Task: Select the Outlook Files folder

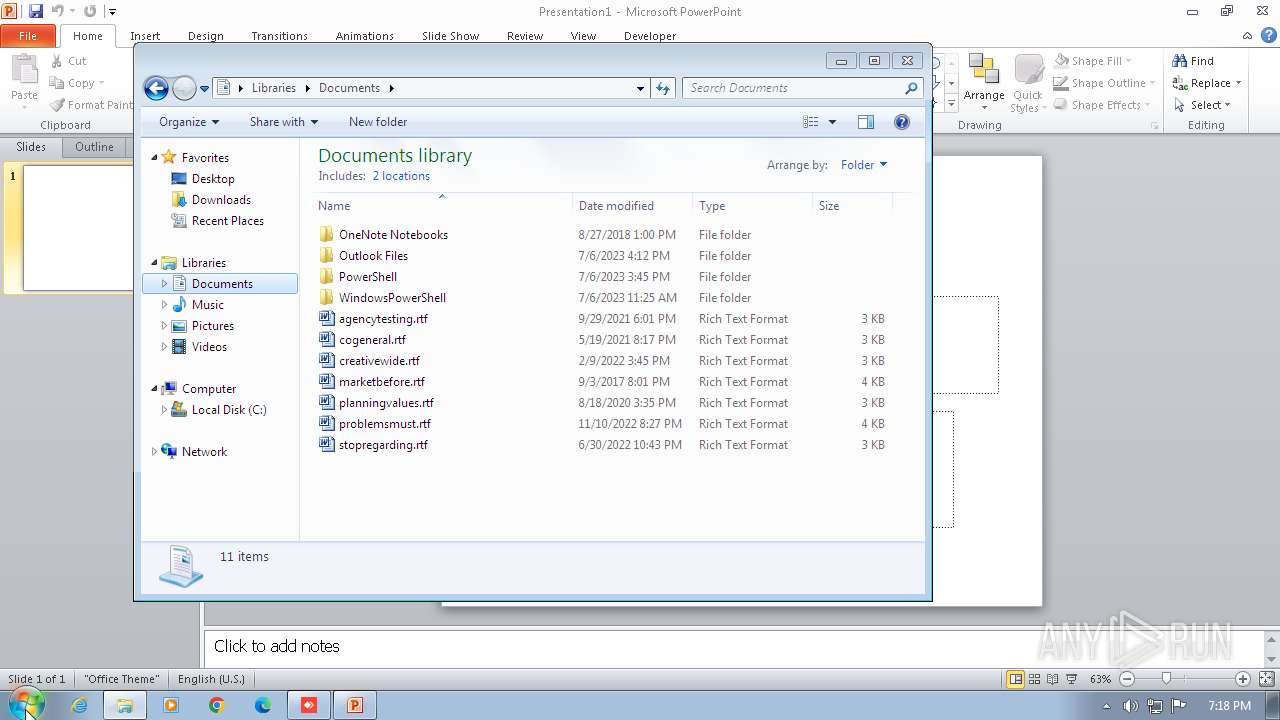Action: pos(373,256)
